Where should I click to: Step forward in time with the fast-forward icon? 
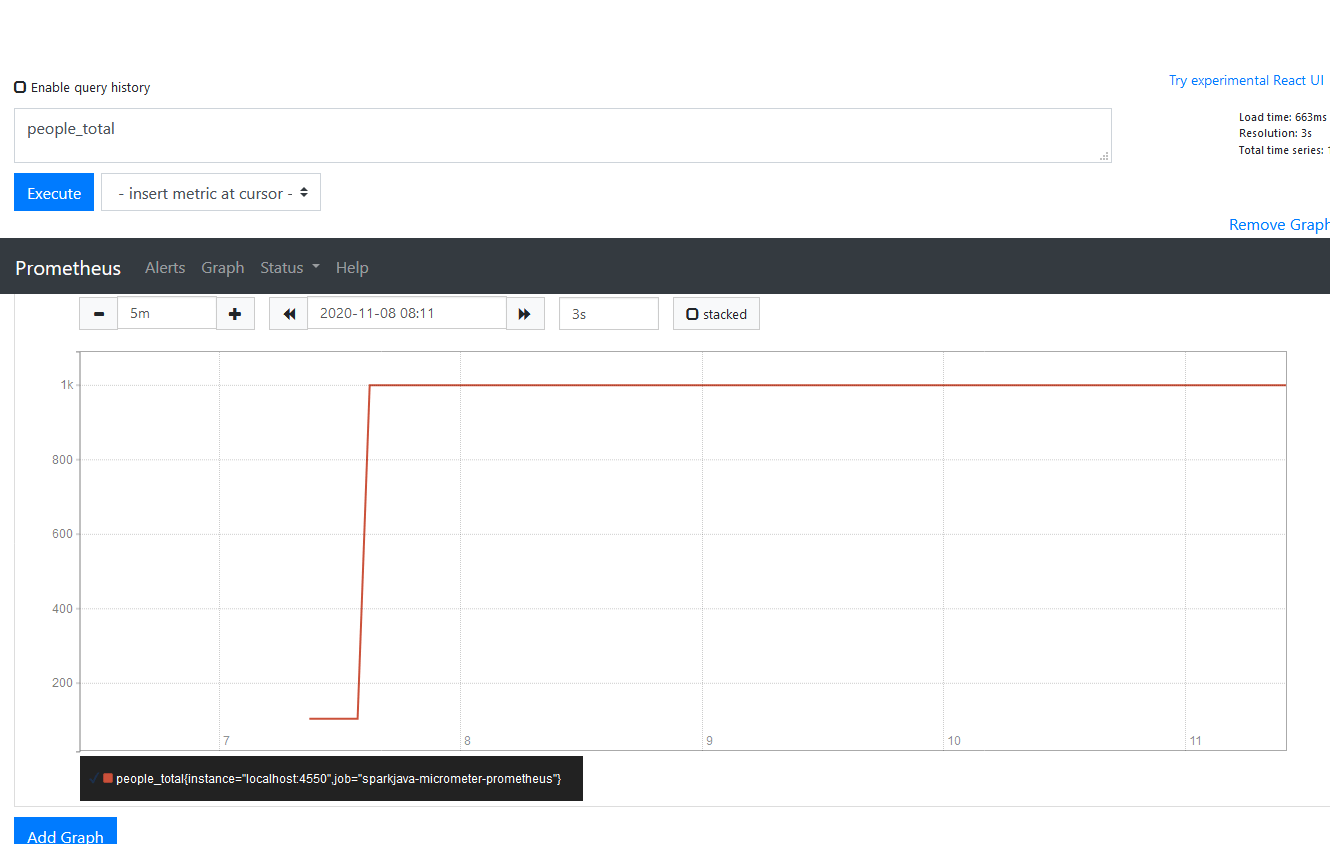tap(525, 313)
